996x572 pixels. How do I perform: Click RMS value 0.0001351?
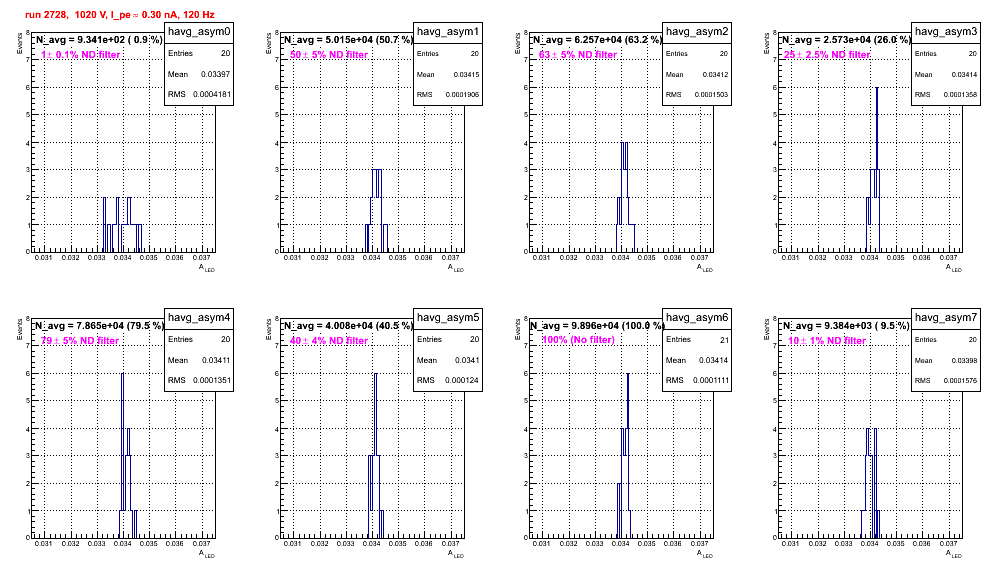(212, 381)
